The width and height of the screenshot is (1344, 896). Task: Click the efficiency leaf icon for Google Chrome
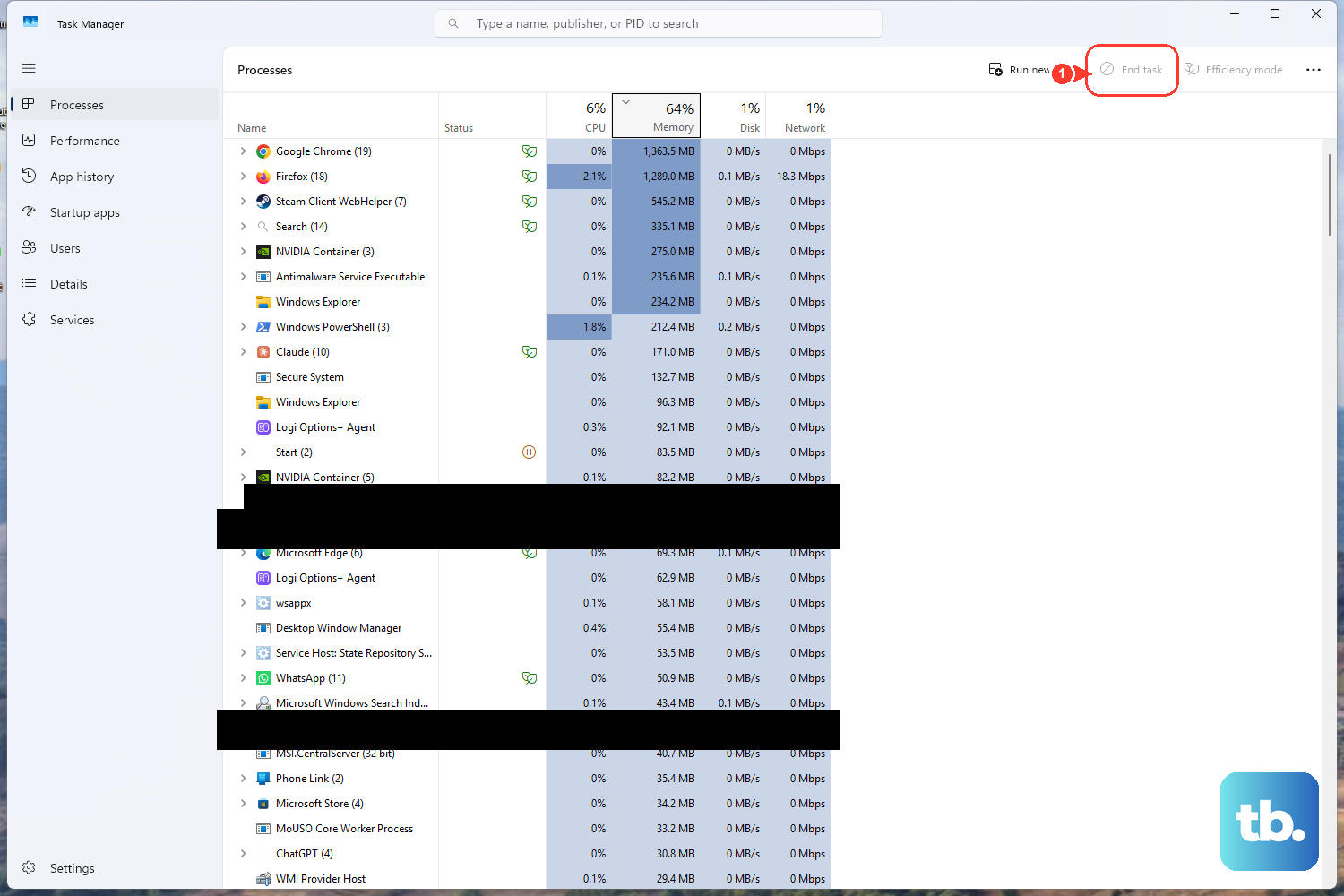point(530,151)
